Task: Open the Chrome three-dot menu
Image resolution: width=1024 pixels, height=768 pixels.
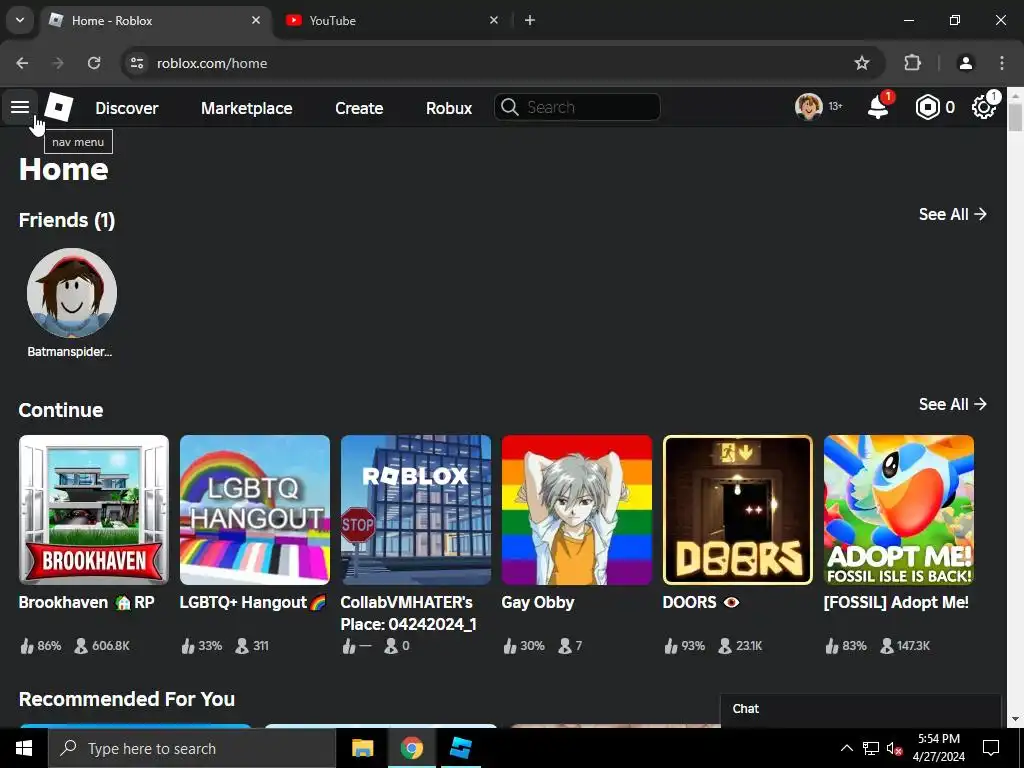Action: click(x=1002, y=63)
